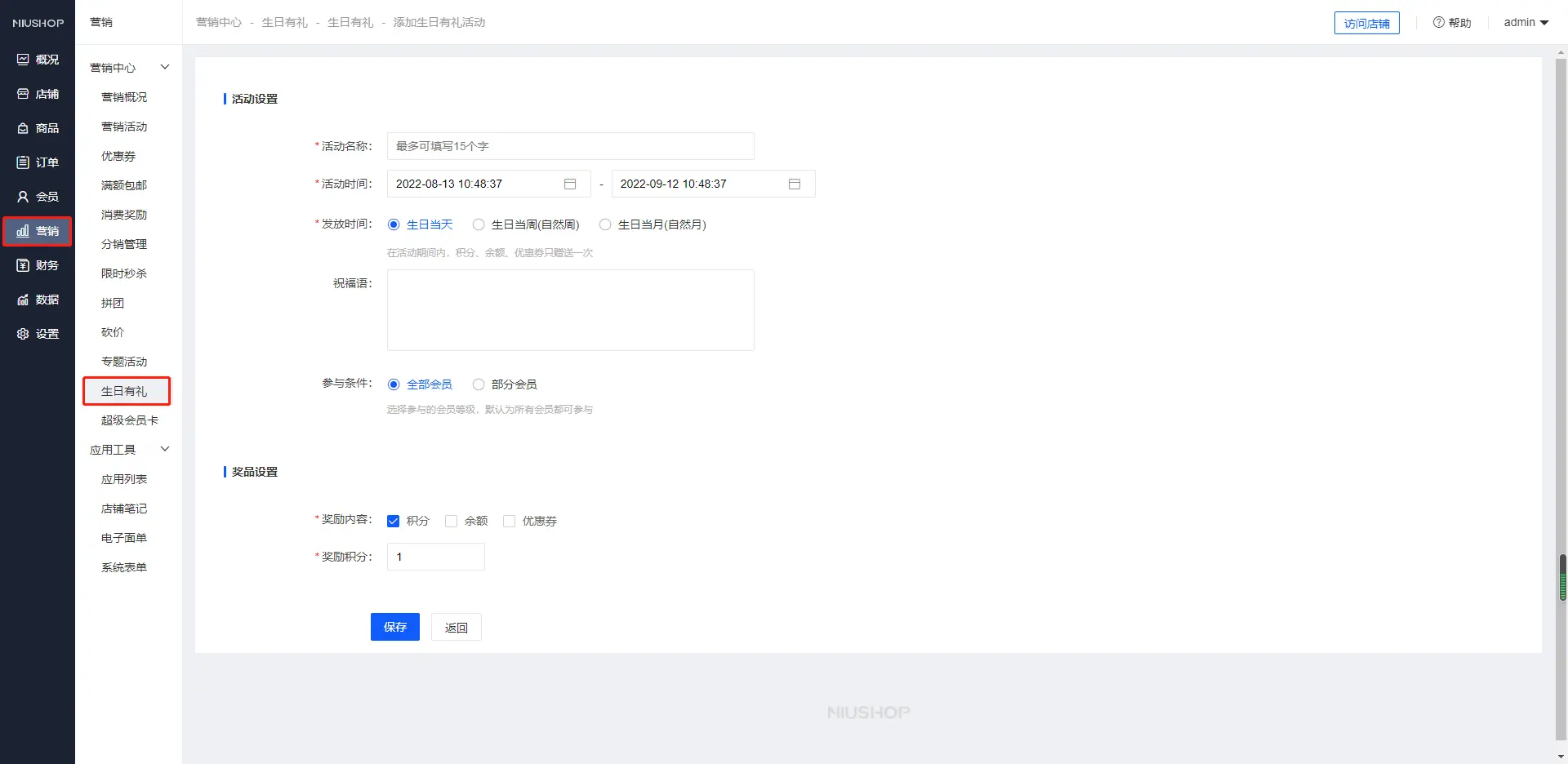
Task: Check the 优惠券 reward checkbox
Action: (x=509, y=521)
